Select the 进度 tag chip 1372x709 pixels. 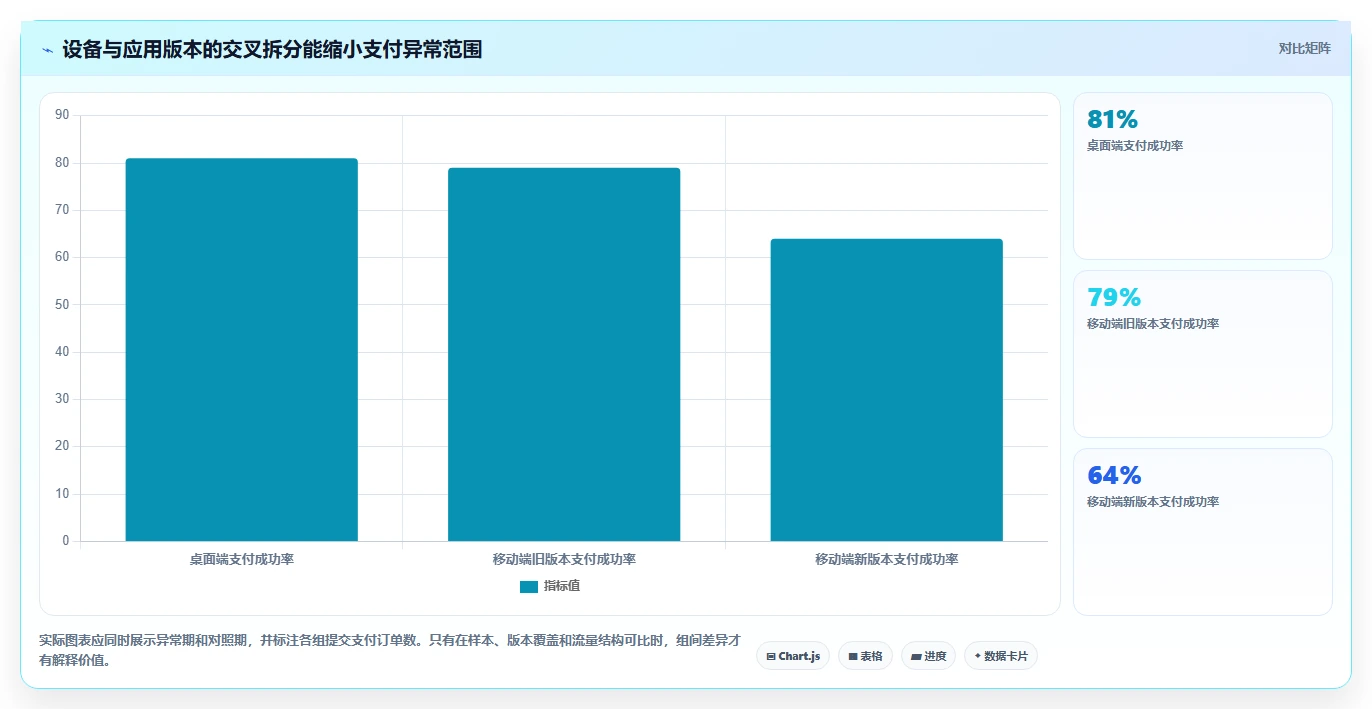coord(928,656)
